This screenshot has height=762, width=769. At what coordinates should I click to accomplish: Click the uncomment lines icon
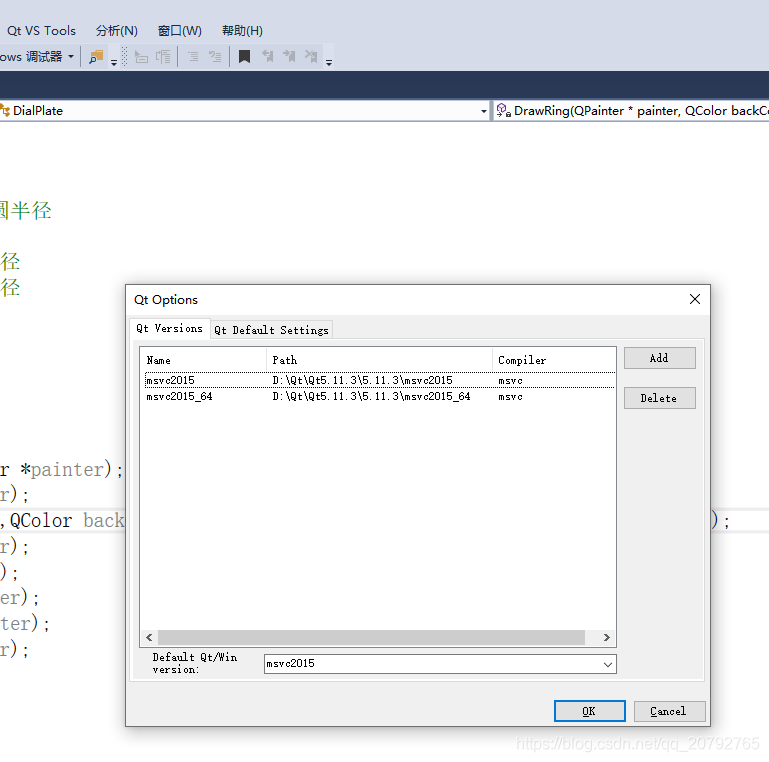click(215, 57)
